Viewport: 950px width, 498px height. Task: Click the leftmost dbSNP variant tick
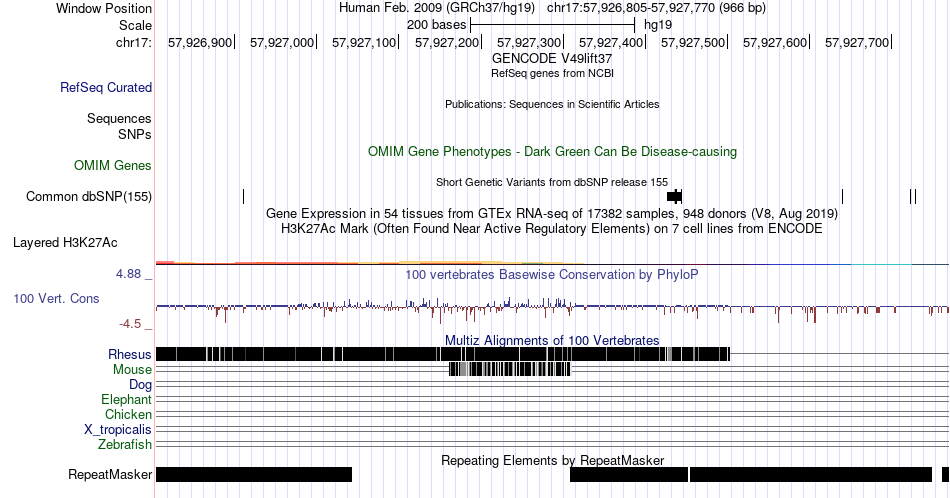point(244,196)
